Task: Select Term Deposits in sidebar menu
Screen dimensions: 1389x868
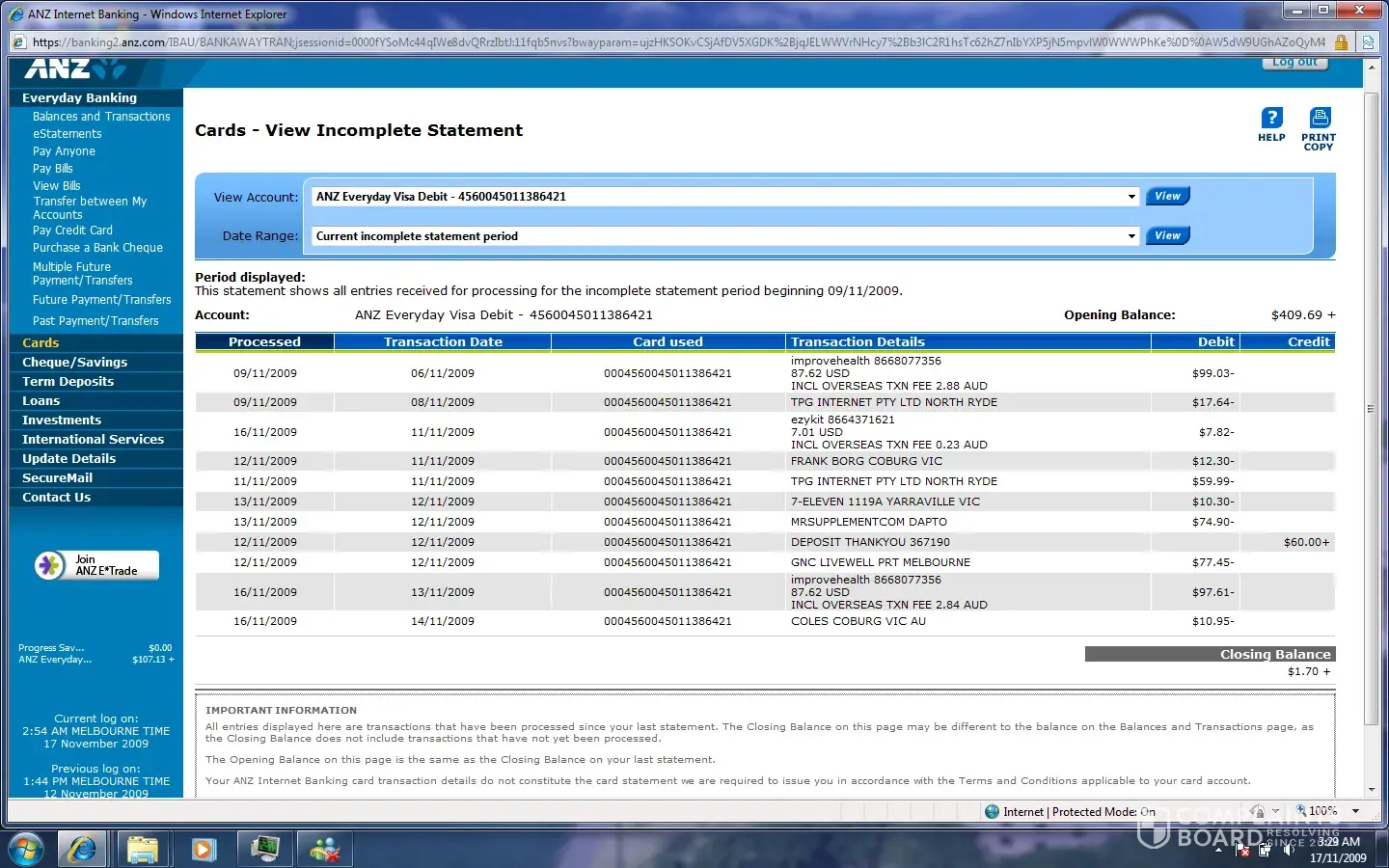Action: tap(68, 382)
